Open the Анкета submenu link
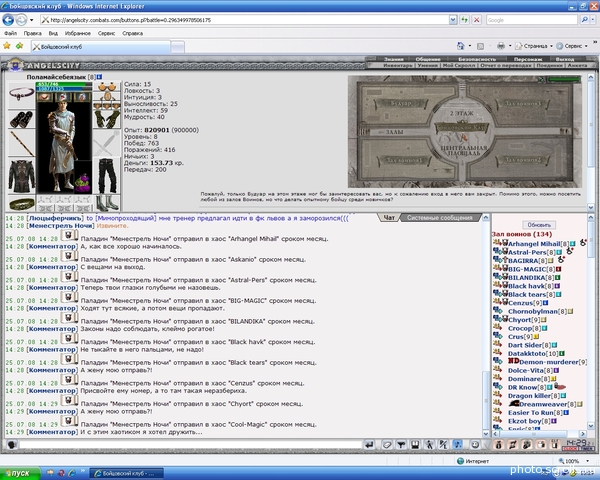 click(577, 65)
